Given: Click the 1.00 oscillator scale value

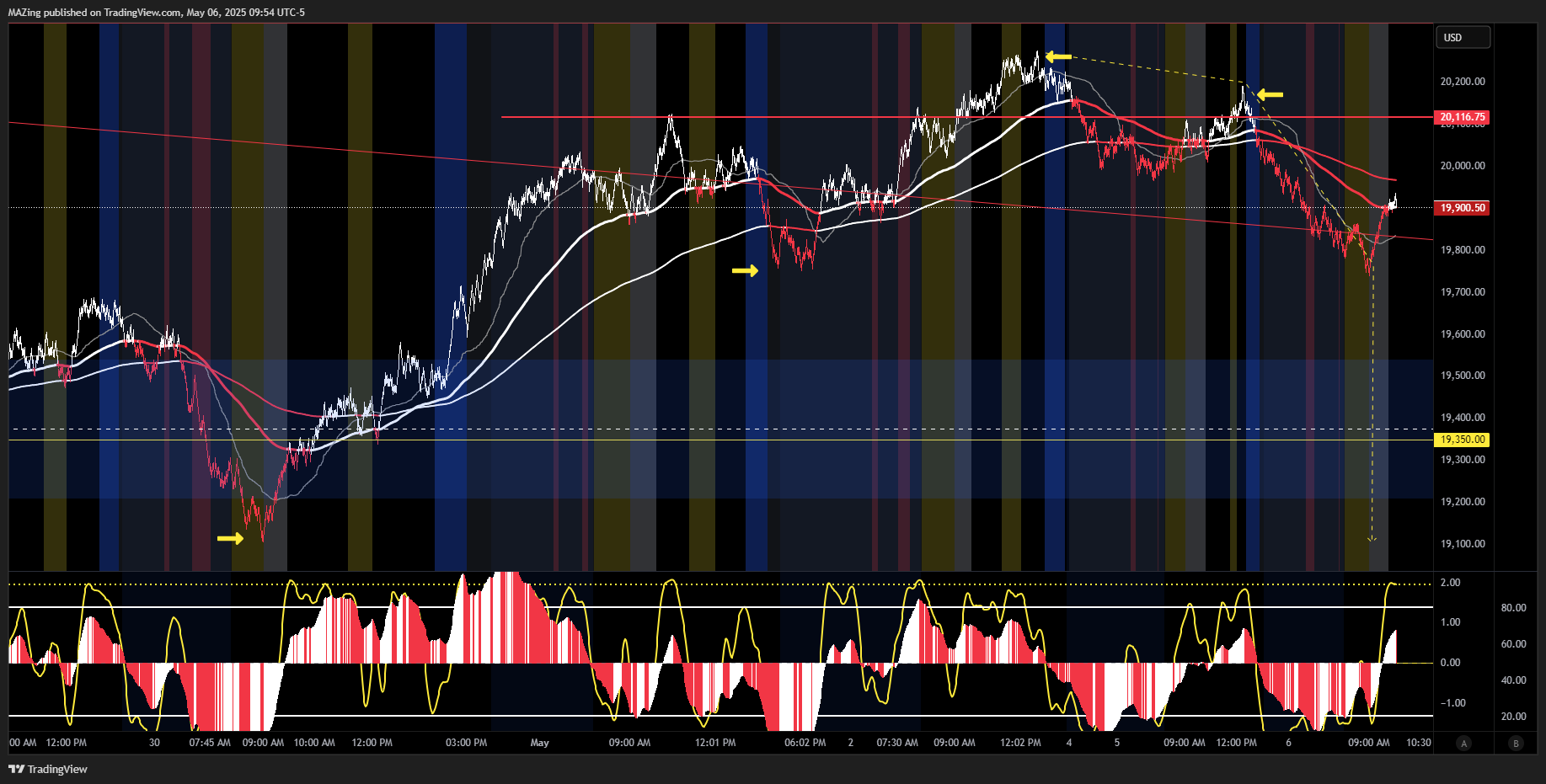Looking at the screenshot, I should (1450, 622).
